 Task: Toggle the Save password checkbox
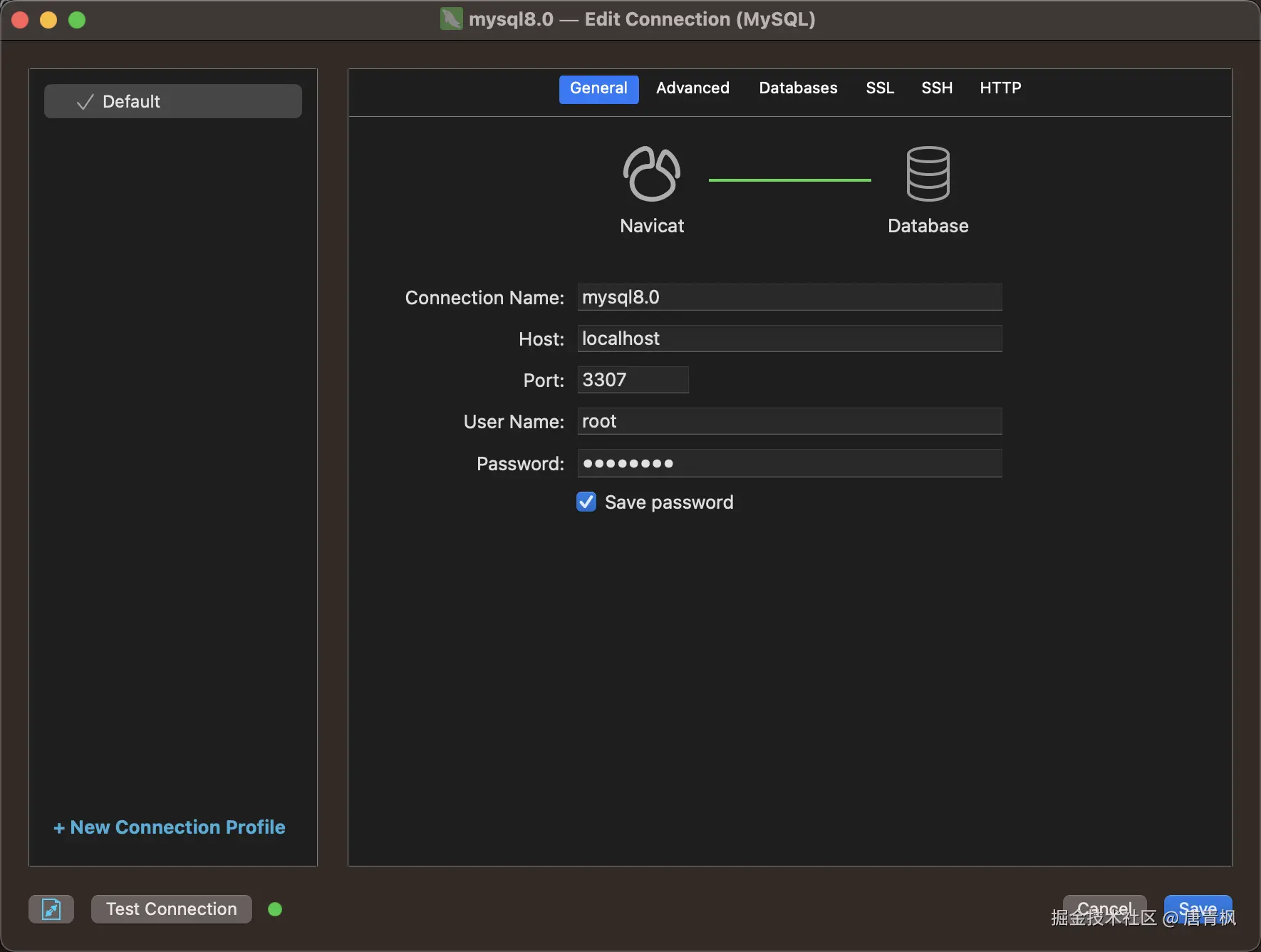tap(586, 502)
